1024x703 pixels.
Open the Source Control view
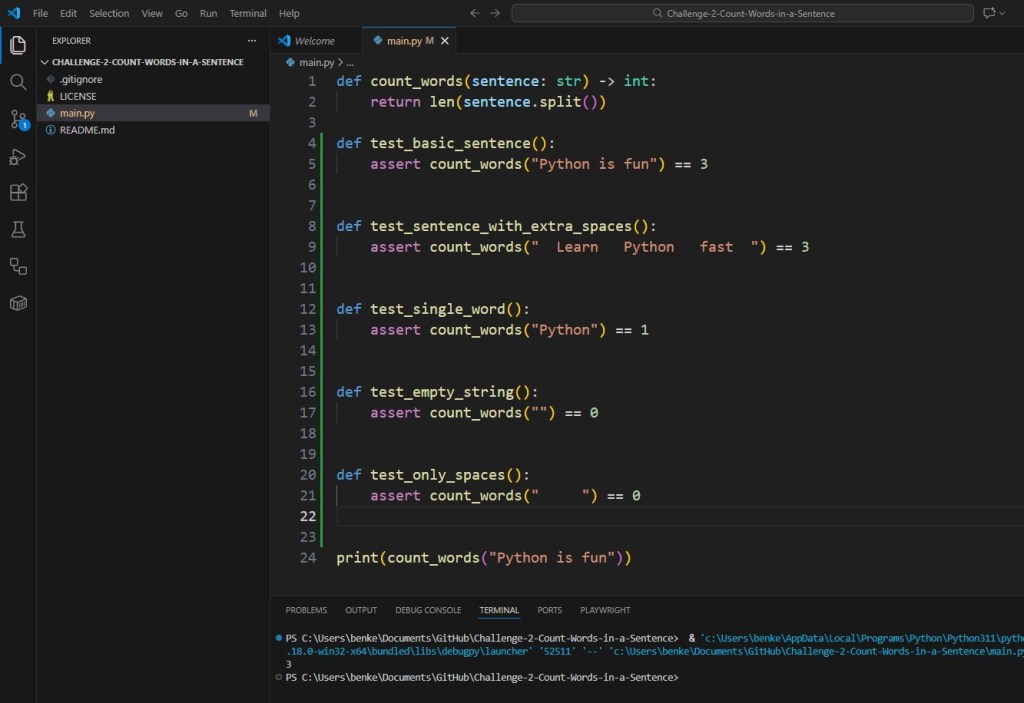point(17,119)
